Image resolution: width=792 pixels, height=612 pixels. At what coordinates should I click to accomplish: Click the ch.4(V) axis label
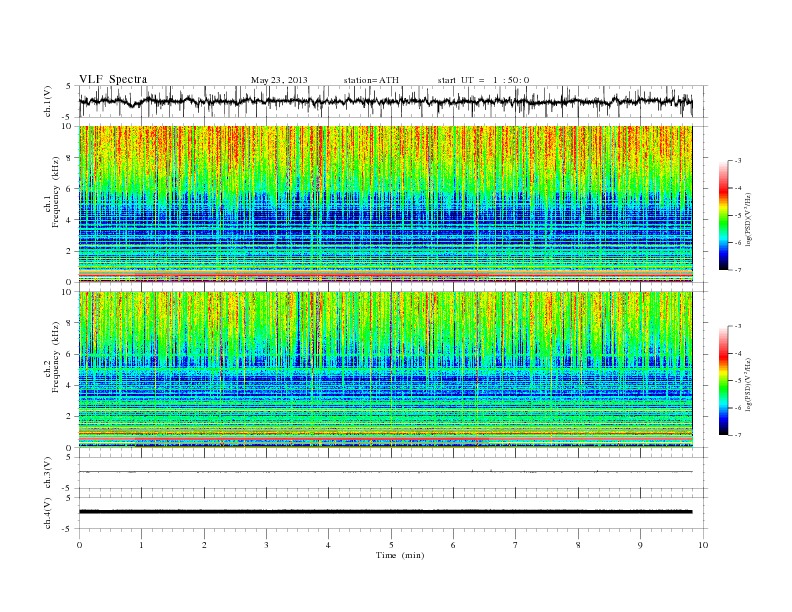click(x=48, y=513)
